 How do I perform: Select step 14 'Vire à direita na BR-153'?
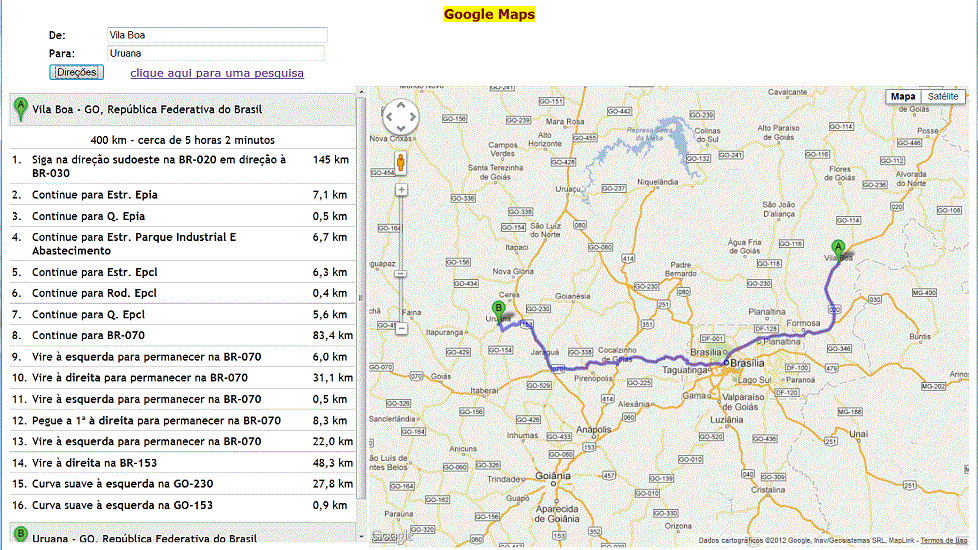tap(183, 463)
